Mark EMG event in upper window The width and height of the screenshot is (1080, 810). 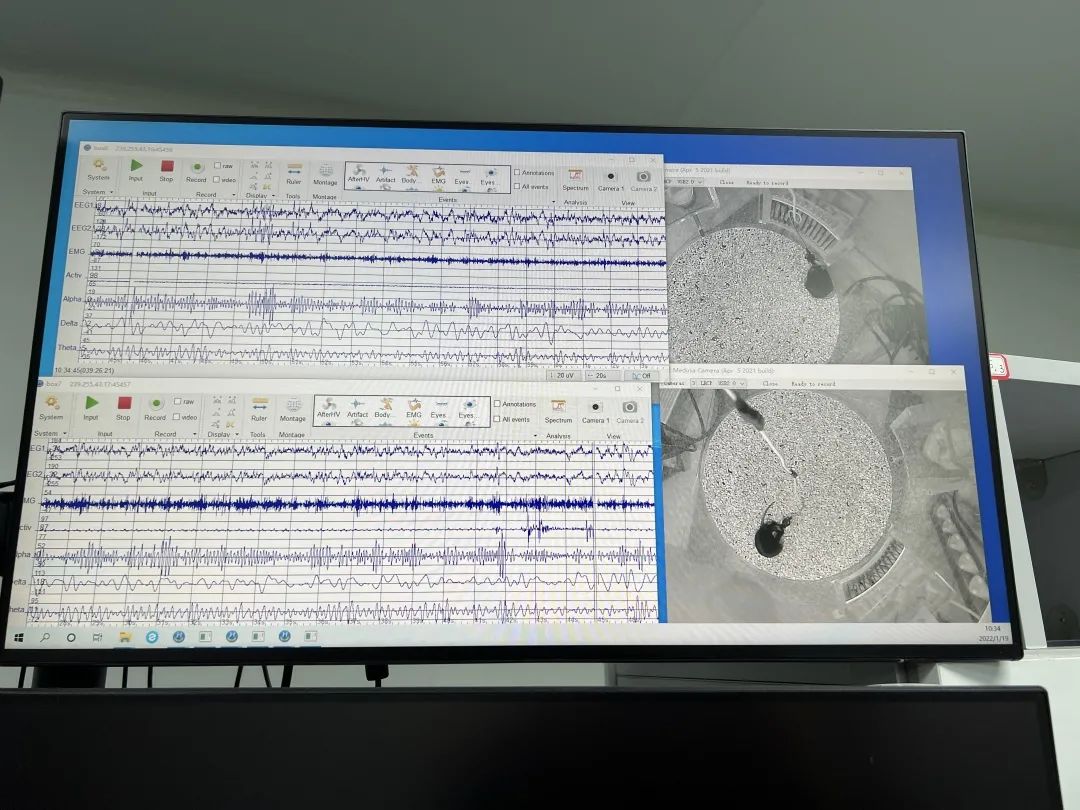tap(438, 176)
